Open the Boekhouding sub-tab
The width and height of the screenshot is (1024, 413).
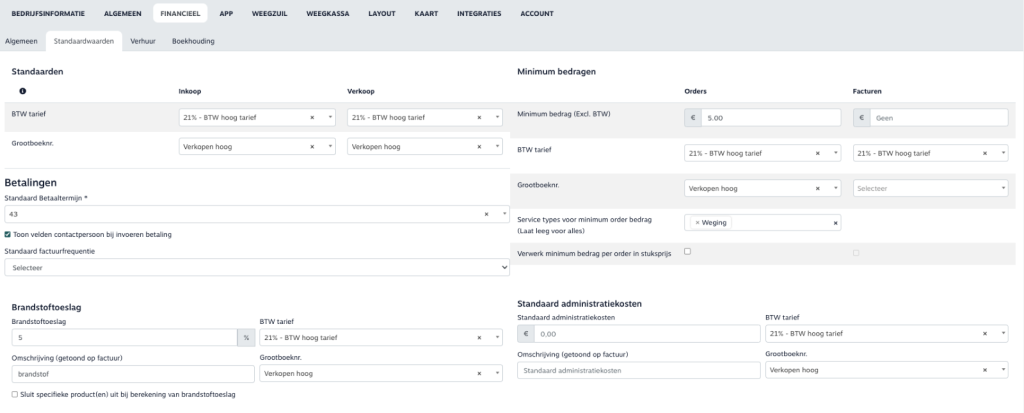[x=193, y=41]
